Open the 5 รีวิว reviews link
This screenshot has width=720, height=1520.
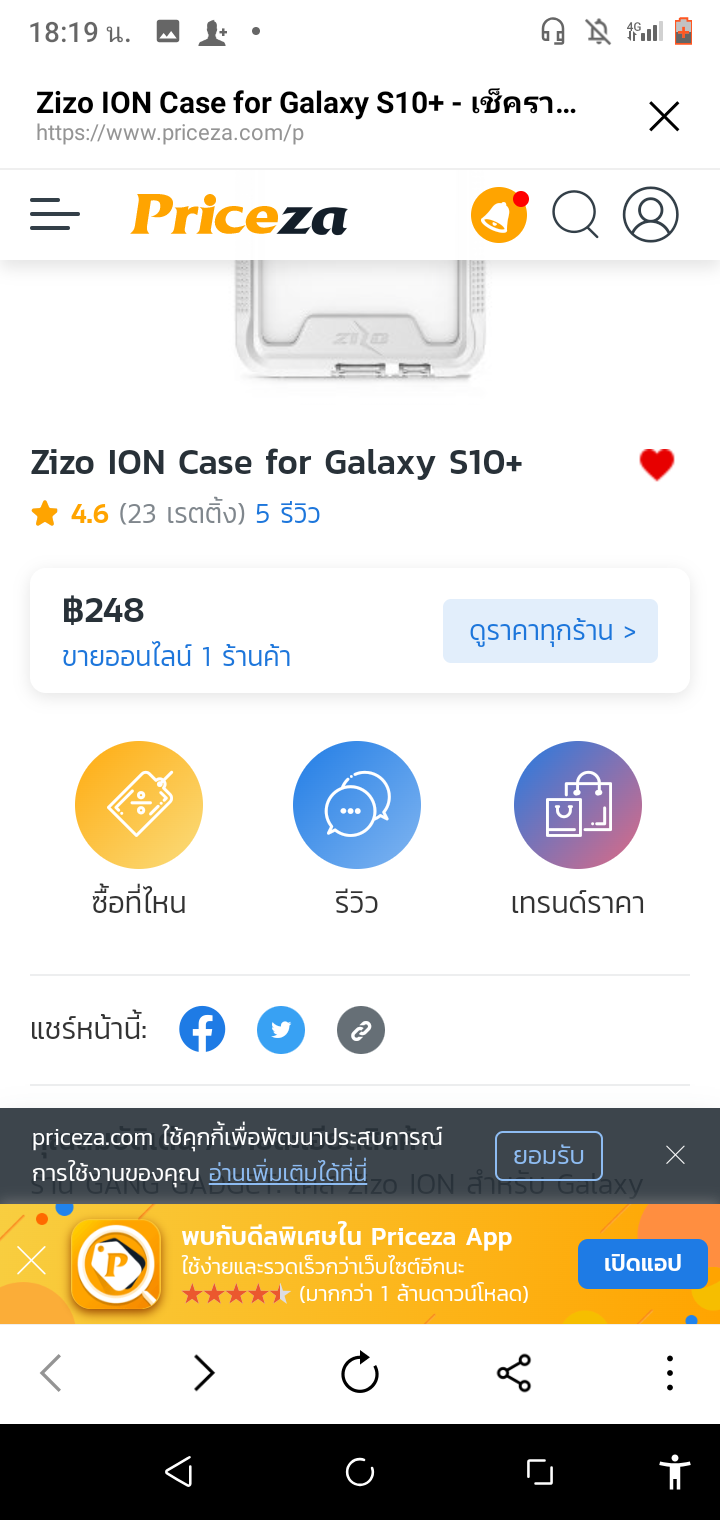(x=288, y=514)
